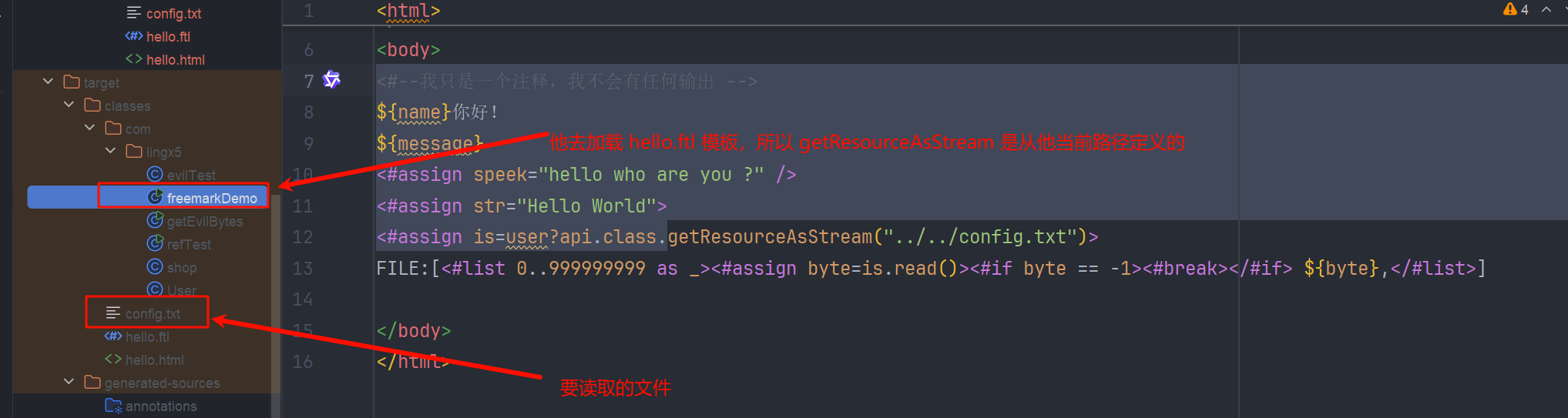The height and width of the screenshot is (418, 1568).
Task: Click the AI assistant gutter icon on line 7
Action: point(331,79)
